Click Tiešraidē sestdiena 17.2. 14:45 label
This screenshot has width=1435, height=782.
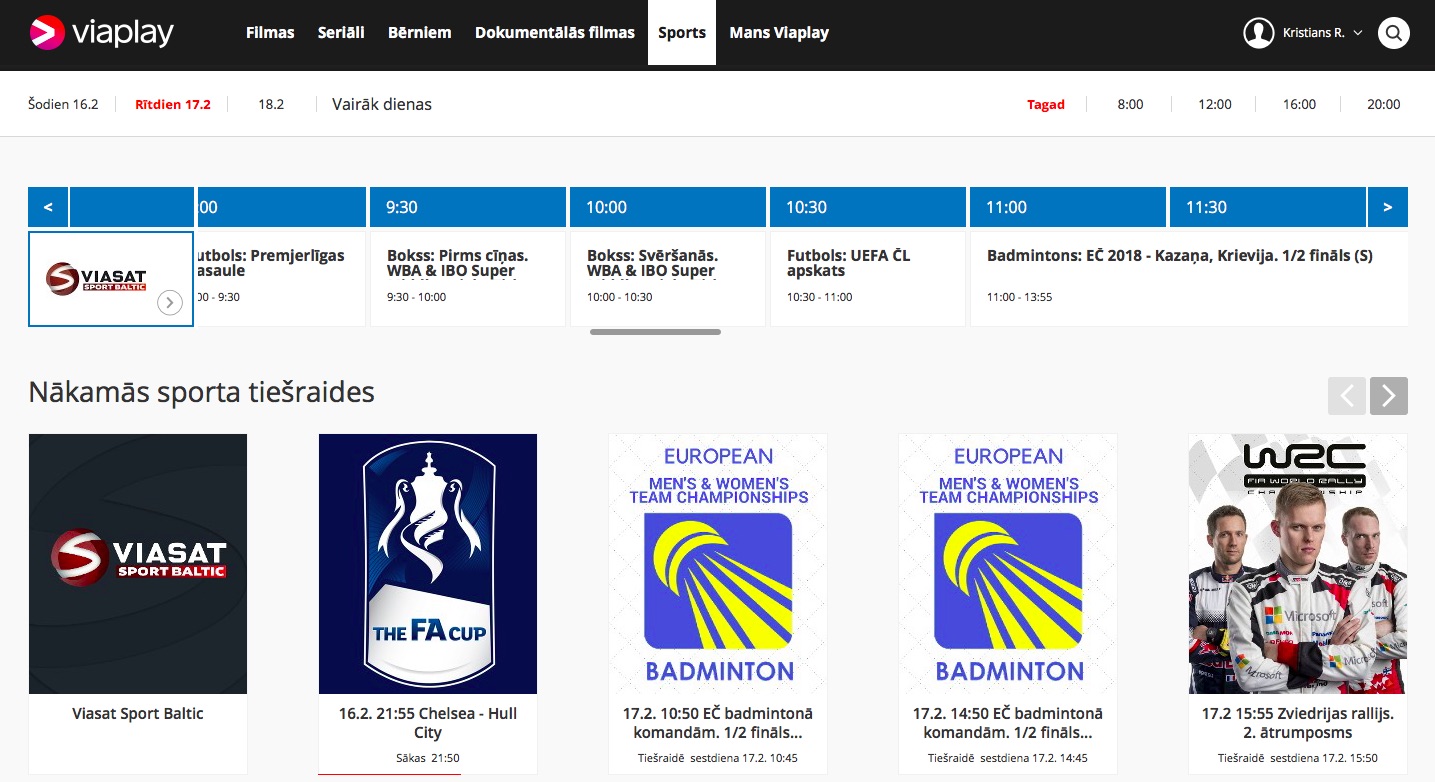1008,758
